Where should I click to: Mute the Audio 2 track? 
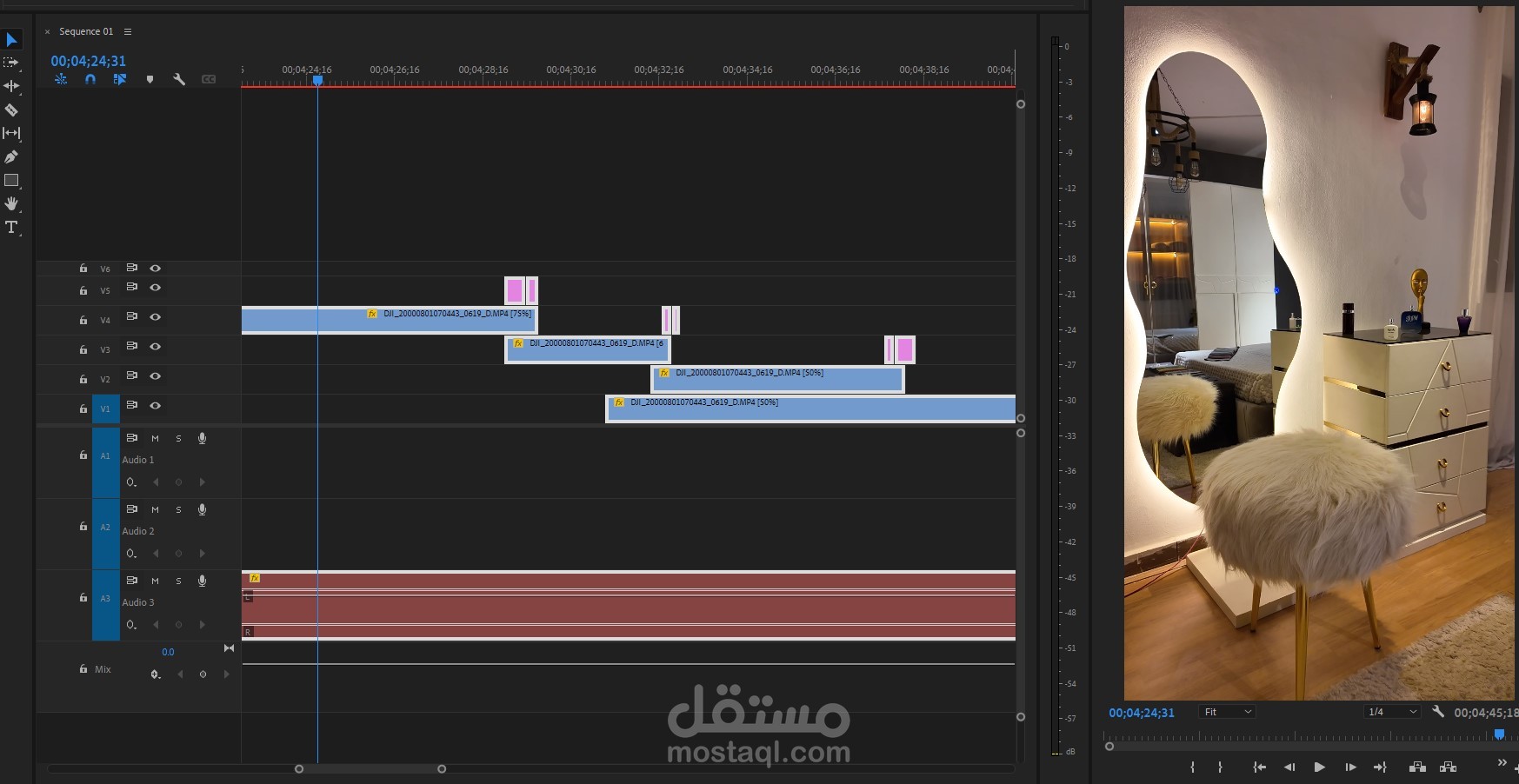[155, 510]
